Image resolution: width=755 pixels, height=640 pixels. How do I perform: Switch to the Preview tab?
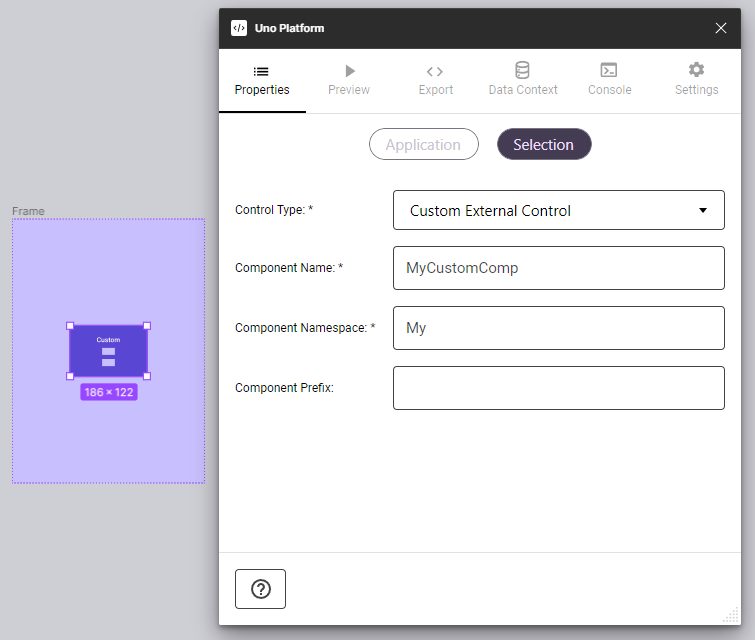349,81
